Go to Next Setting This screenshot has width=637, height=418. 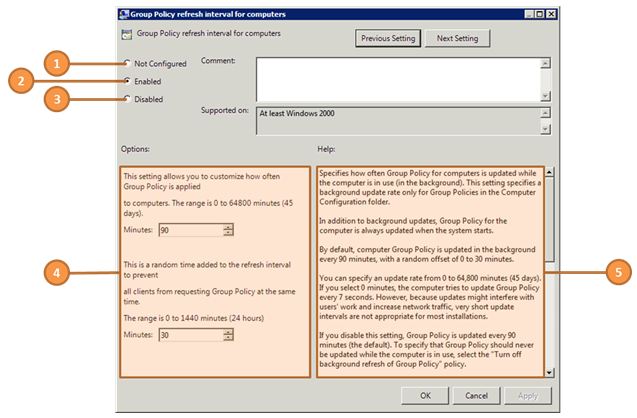pyautogui.click(x=457, y=38)
